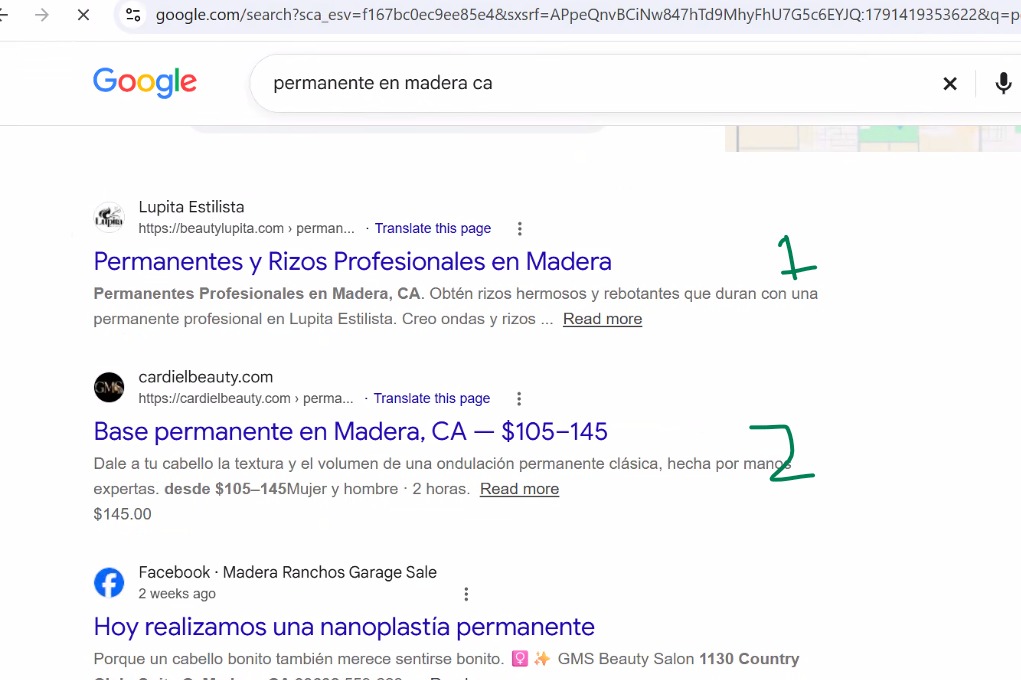Image resolution: width=1021 pixels, height=680 pixels.
Task: Read more of the cardielbeauty snippet
Action: point(520,489)
